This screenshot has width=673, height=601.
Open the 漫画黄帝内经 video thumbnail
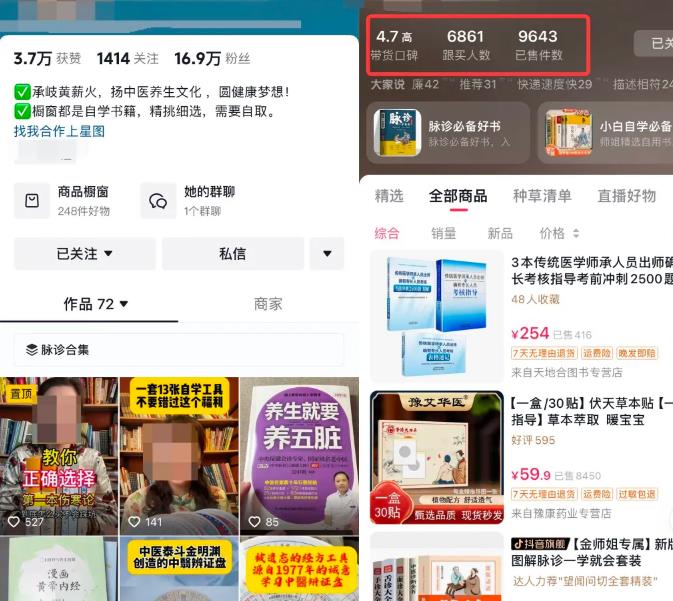pyautogui.click(x=59, y=569)
